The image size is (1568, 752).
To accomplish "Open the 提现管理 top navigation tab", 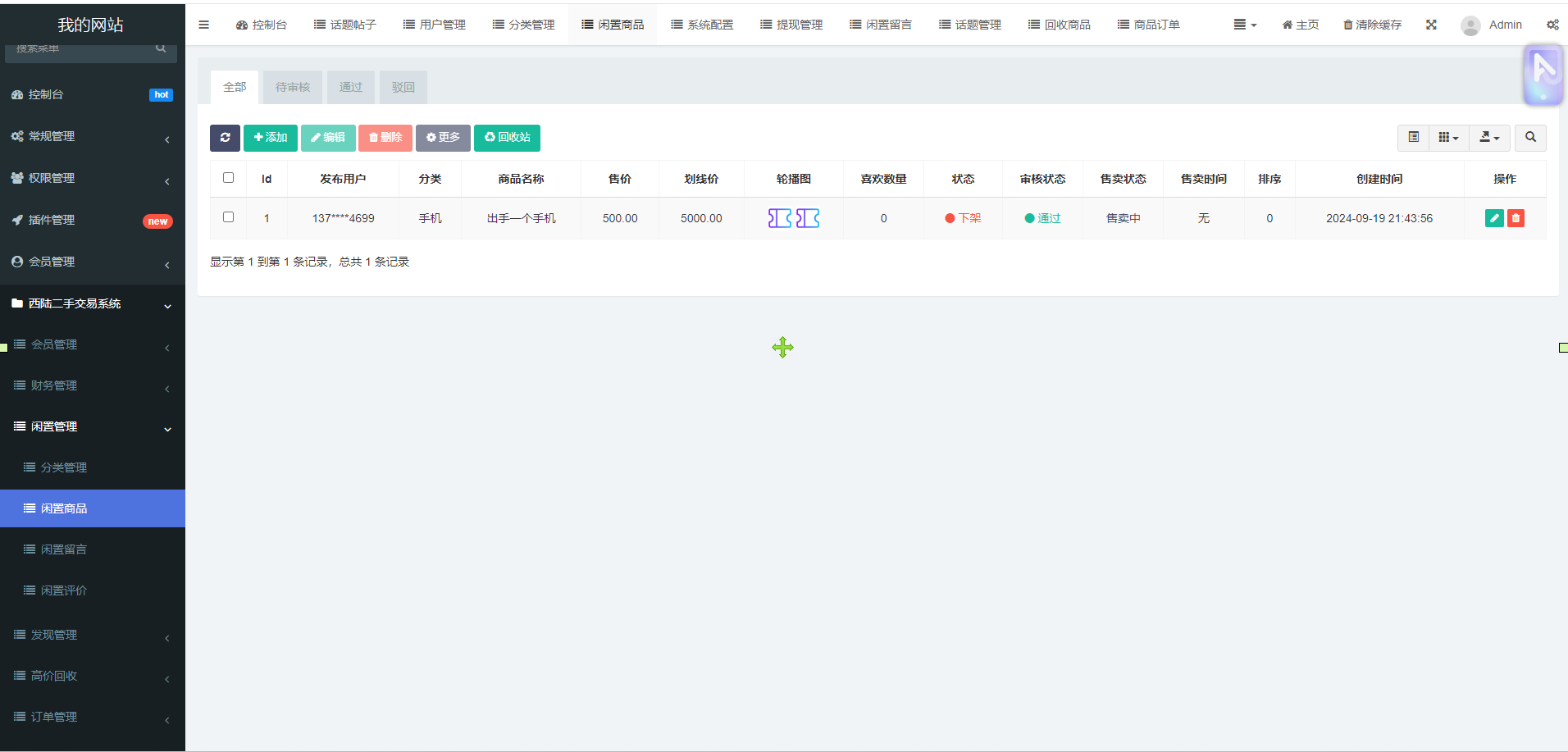I will coord(792,25).
